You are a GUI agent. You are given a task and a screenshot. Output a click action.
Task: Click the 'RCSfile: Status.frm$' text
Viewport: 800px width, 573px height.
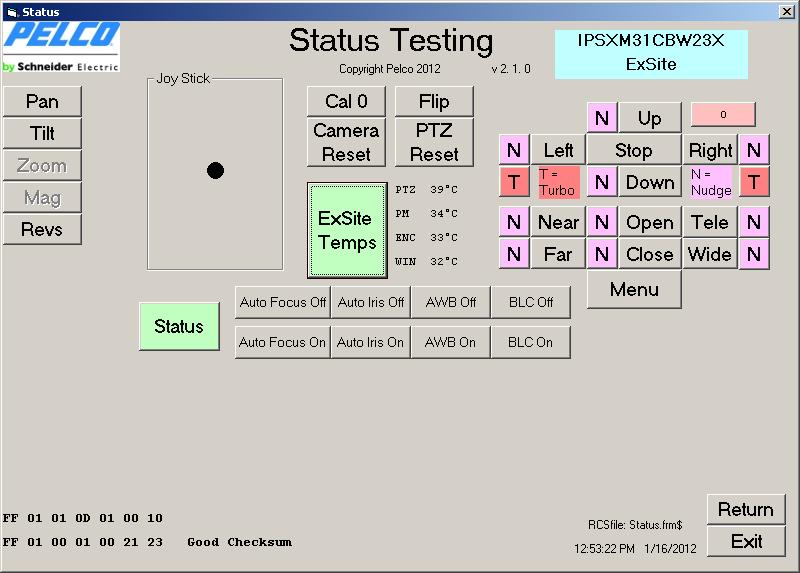click(x=635, y=525)
